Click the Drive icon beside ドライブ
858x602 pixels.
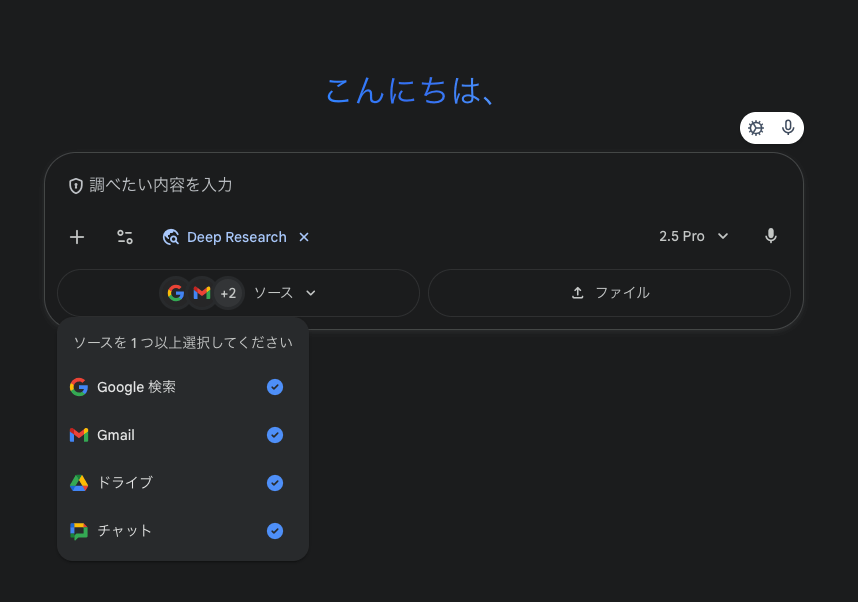pyautogui.click(x=78, y=483)
